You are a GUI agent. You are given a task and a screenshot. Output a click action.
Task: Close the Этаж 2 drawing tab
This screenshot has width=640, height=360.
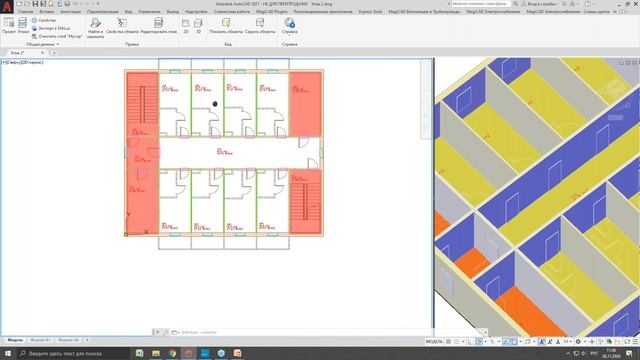pyautogui.click(x=42, y=53)
